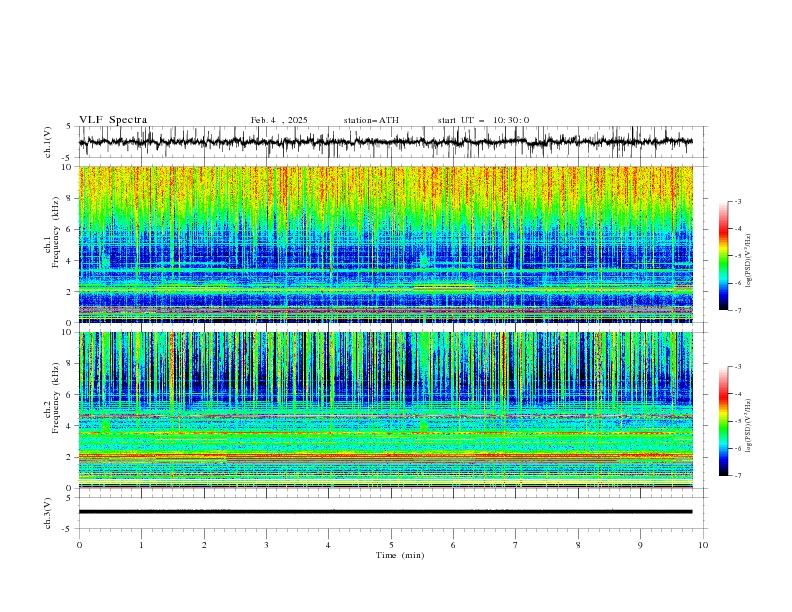Click time-axis tick label "1"
The image size is (792, 612).
[x=141, y=545]
